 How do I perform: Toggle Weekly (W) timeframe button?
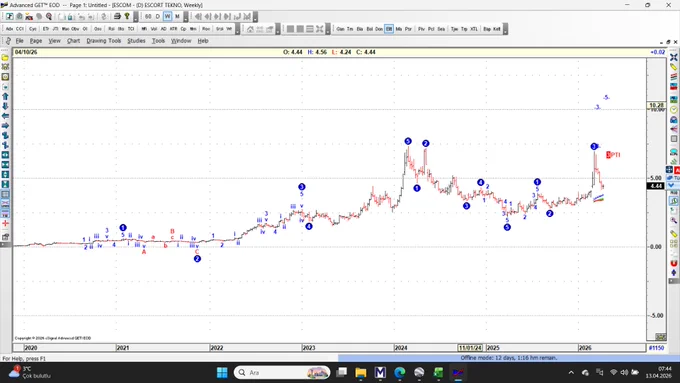(167, 16)
